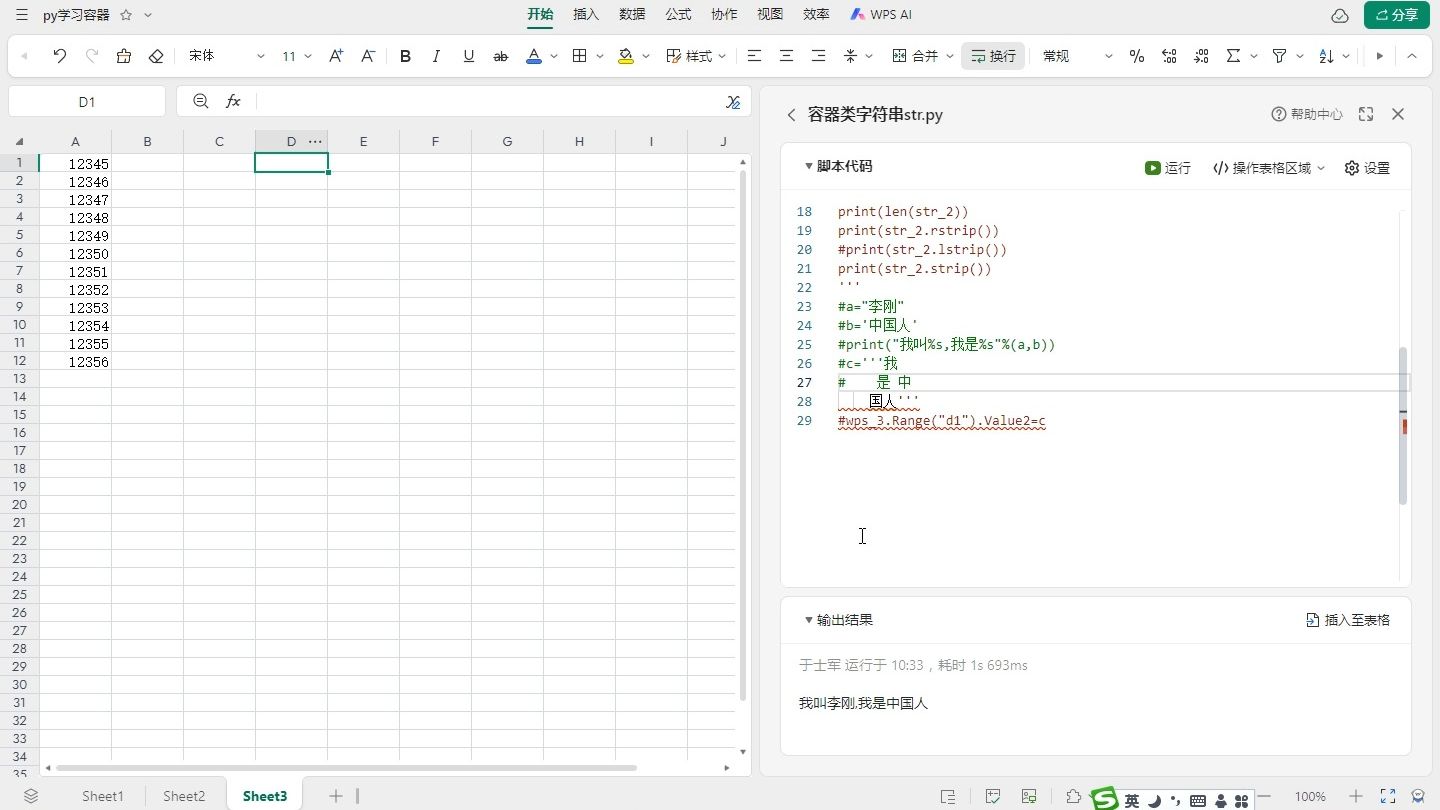
Task: Align text to the left
Action: coord(755,56)
